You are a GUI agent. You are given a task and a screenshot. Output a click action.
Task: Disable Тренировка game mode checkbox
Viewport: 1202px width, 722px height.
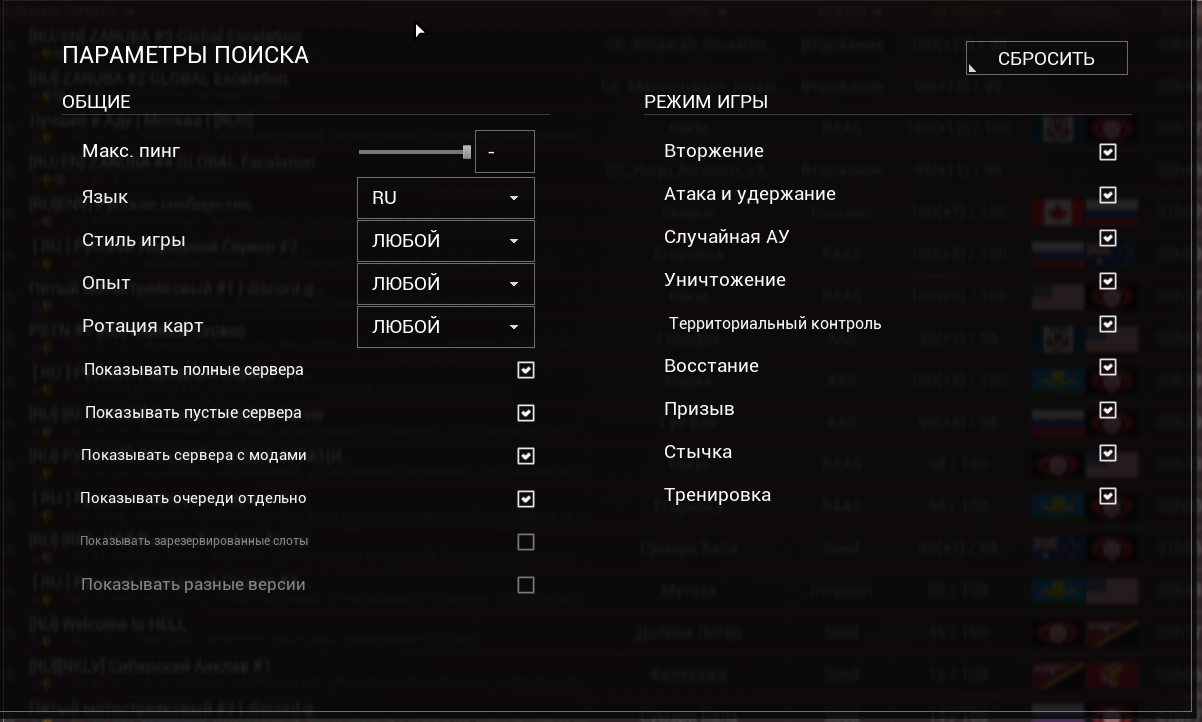pos(1108,496)
